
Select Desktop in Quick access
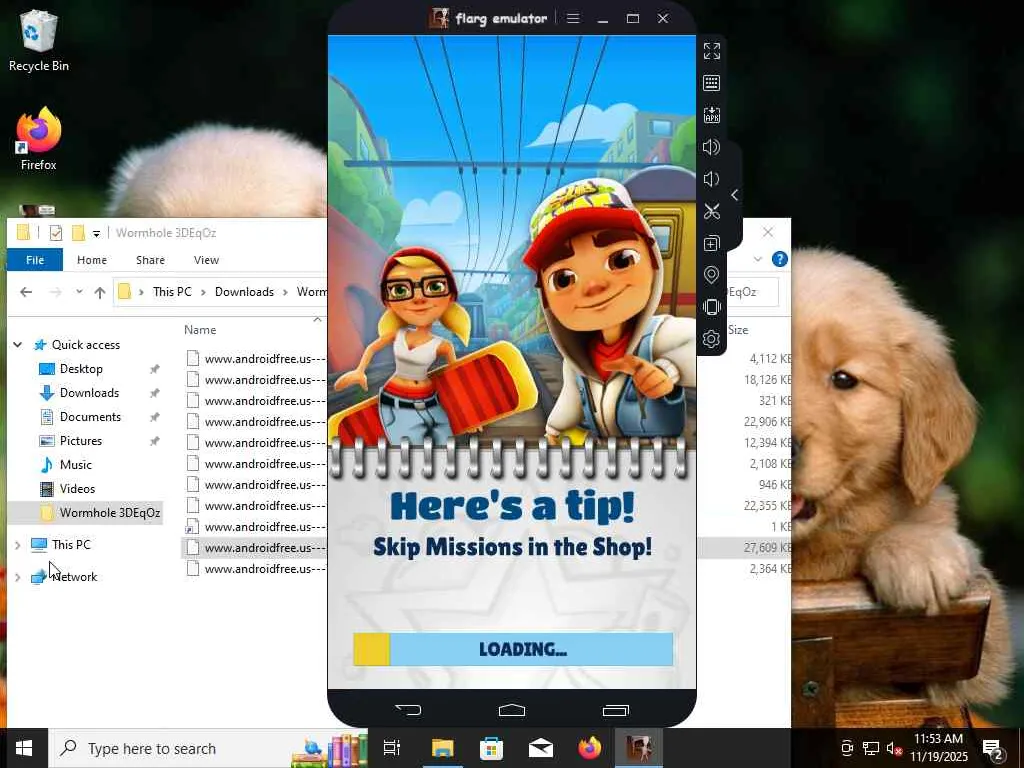(x=81, y=369)
